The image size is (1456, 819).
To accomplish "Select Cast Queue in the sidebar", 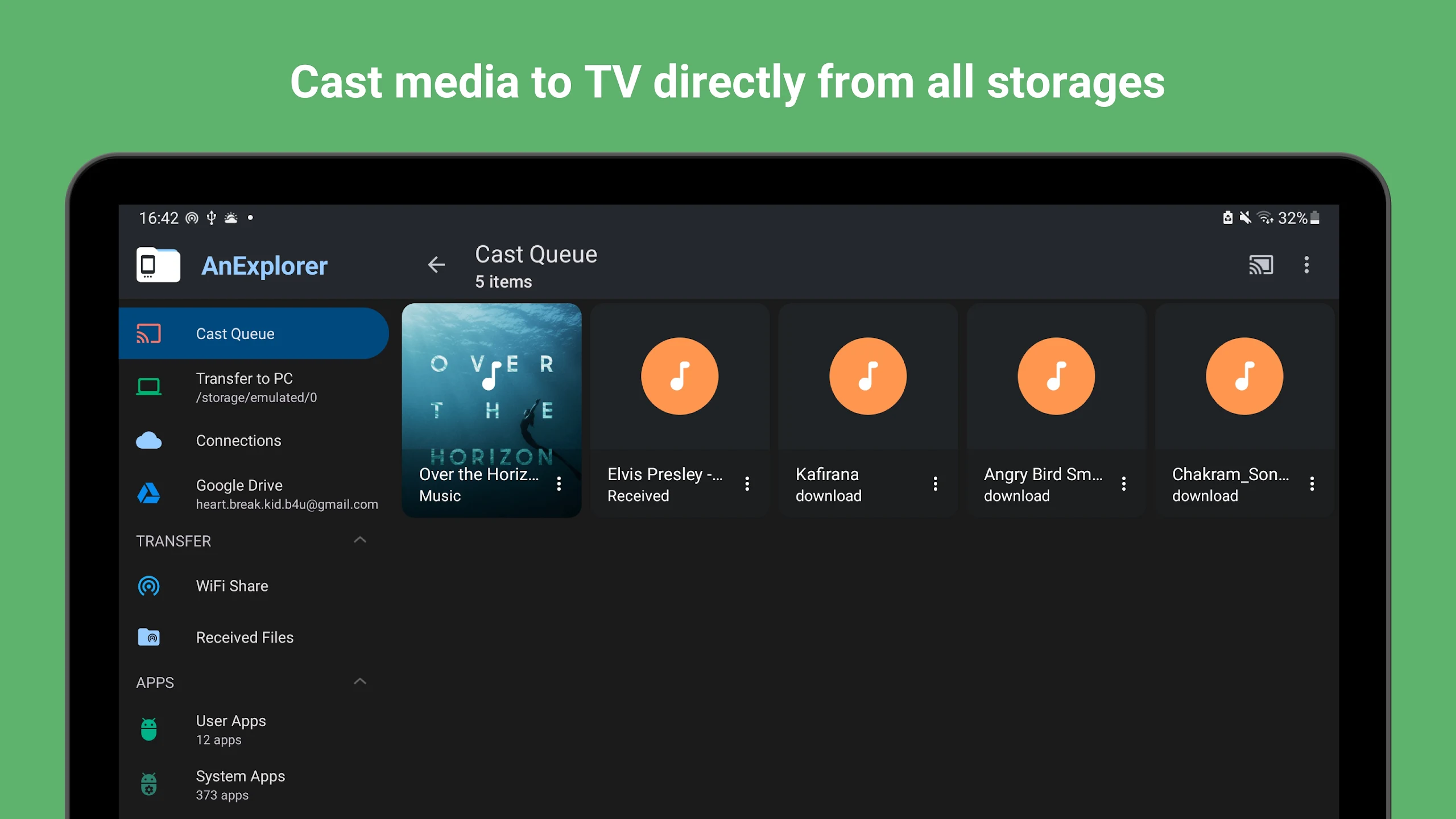I will coord(254,333).
